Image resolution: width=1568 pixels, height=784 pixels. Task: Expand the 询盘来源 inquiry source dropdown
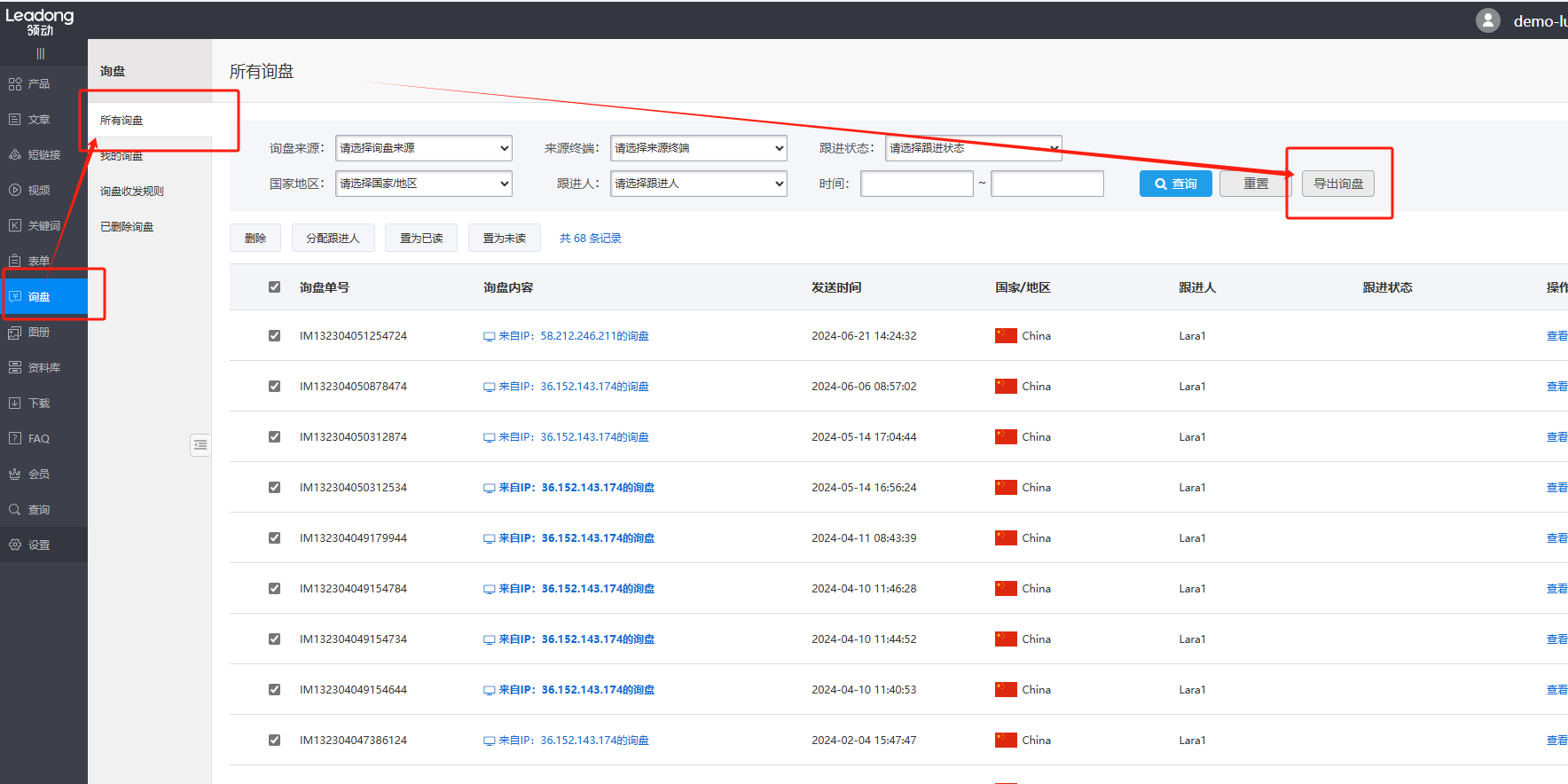click(x=424, y=148)
